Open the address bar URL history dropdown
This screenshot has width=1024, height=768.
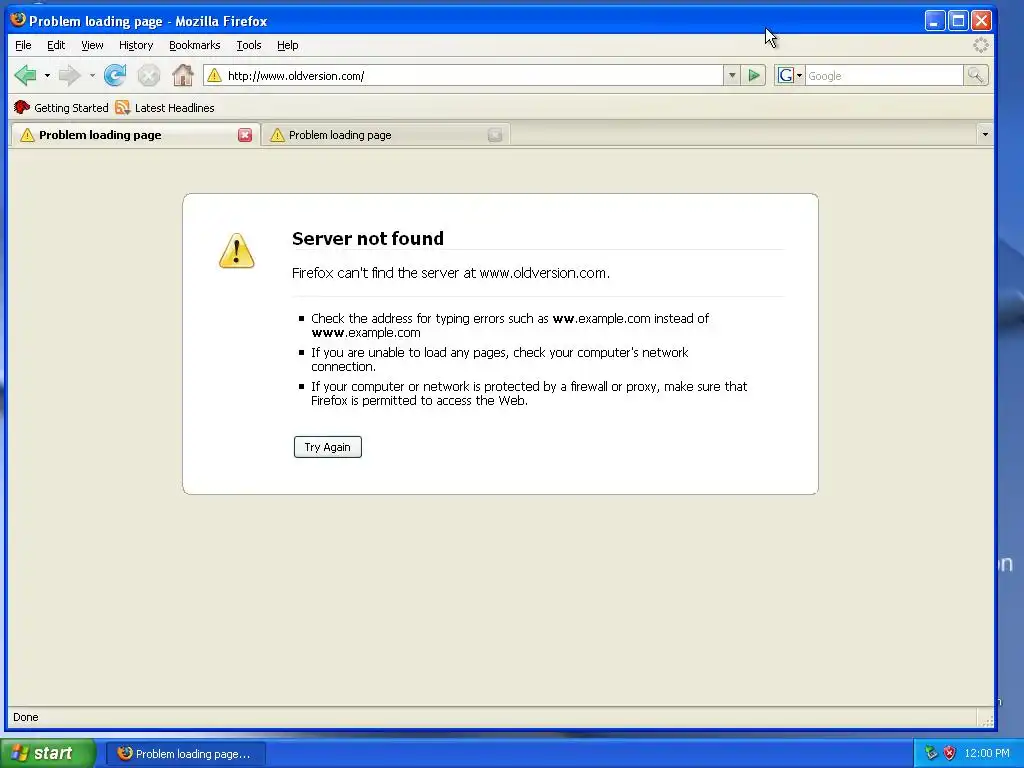(732, 76)
